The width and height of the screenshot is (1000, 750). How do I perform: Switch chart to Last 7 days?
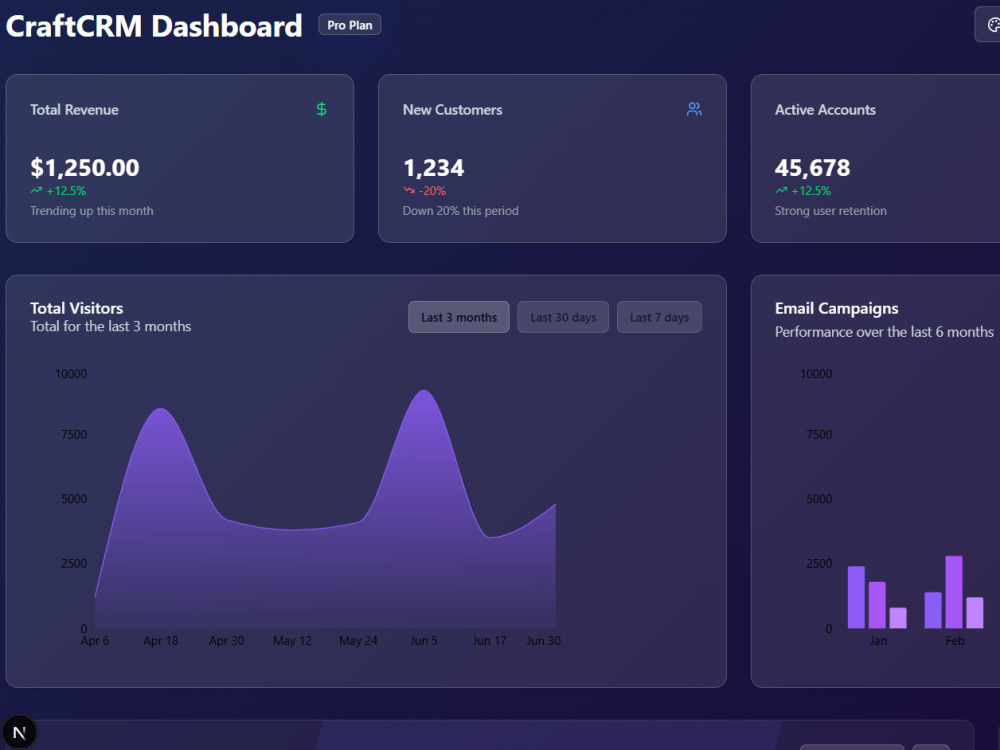659,317
